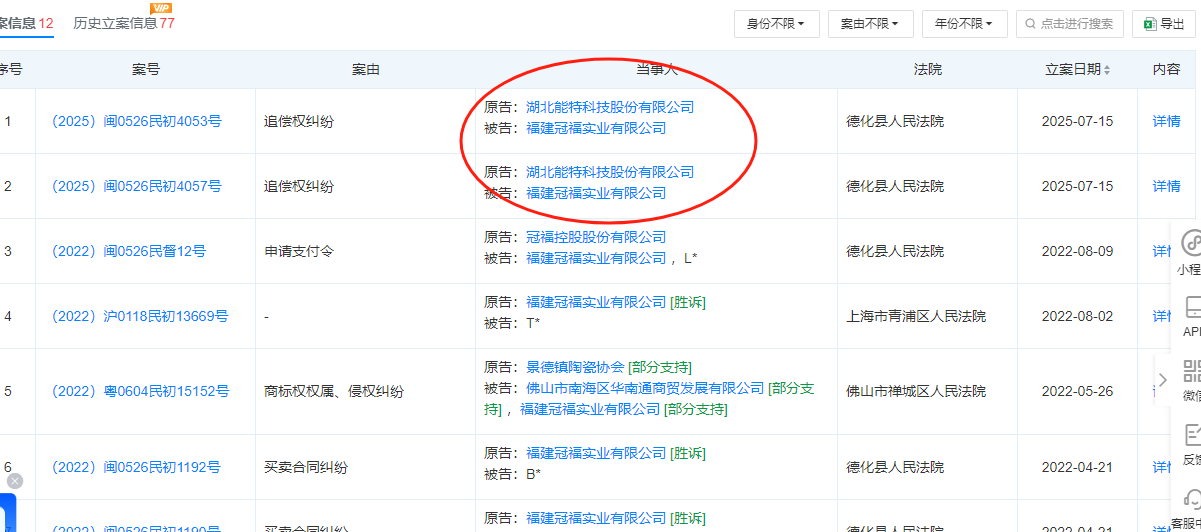Expand the right sidebar chevron arrow
Viewport: 1201px width, 532px height.
coord(1163,380)
